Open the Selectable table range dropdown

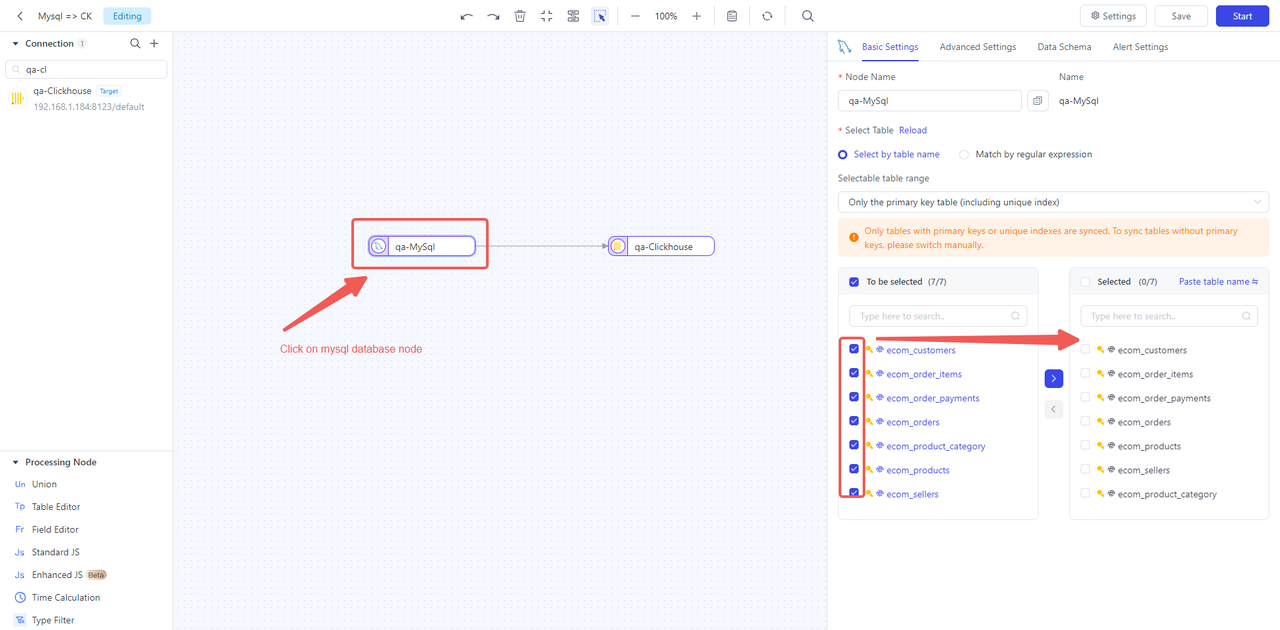1053,202
